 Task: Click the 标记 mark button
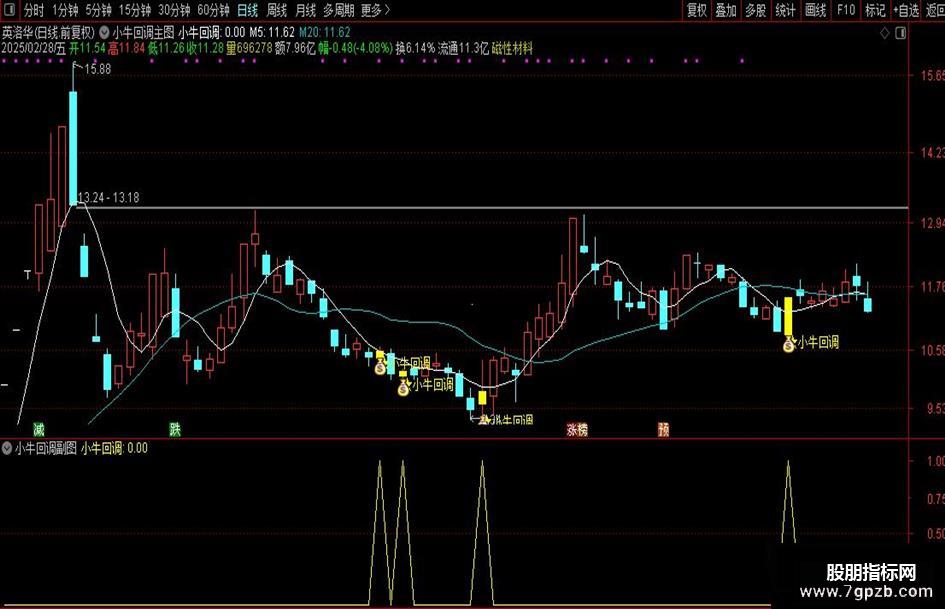pos(875,10)
